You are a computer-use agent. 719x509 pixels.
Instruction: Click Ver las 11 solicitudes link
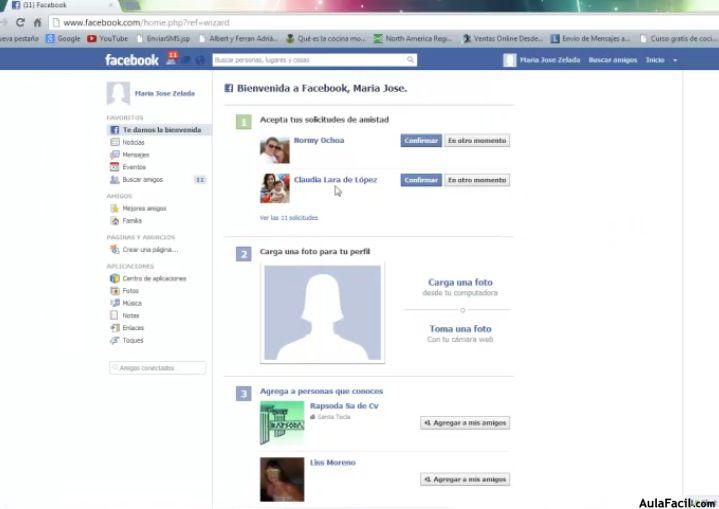coord(289,218)
